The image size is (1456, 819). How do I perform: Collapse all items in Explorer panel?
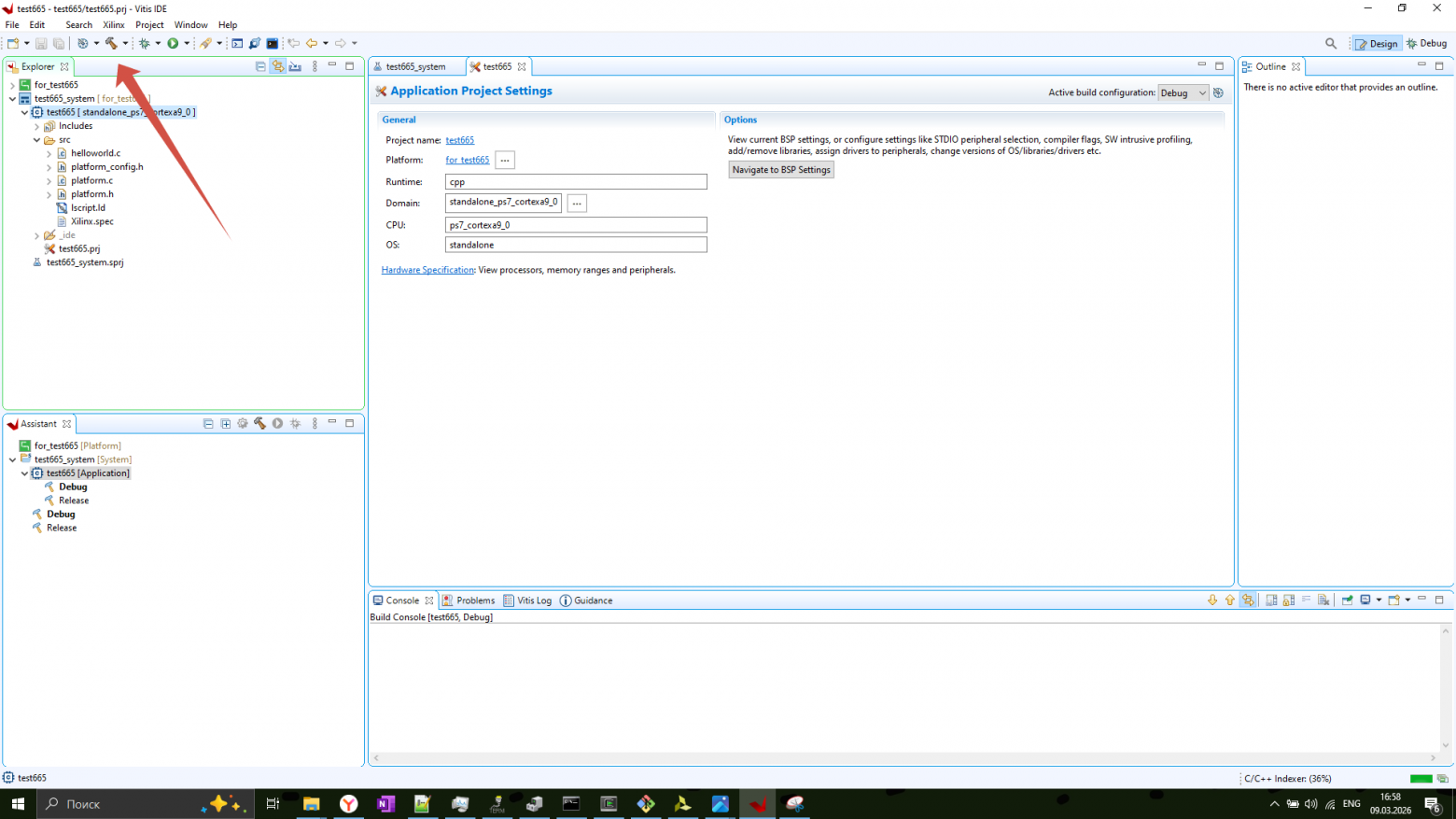(260, 66)
